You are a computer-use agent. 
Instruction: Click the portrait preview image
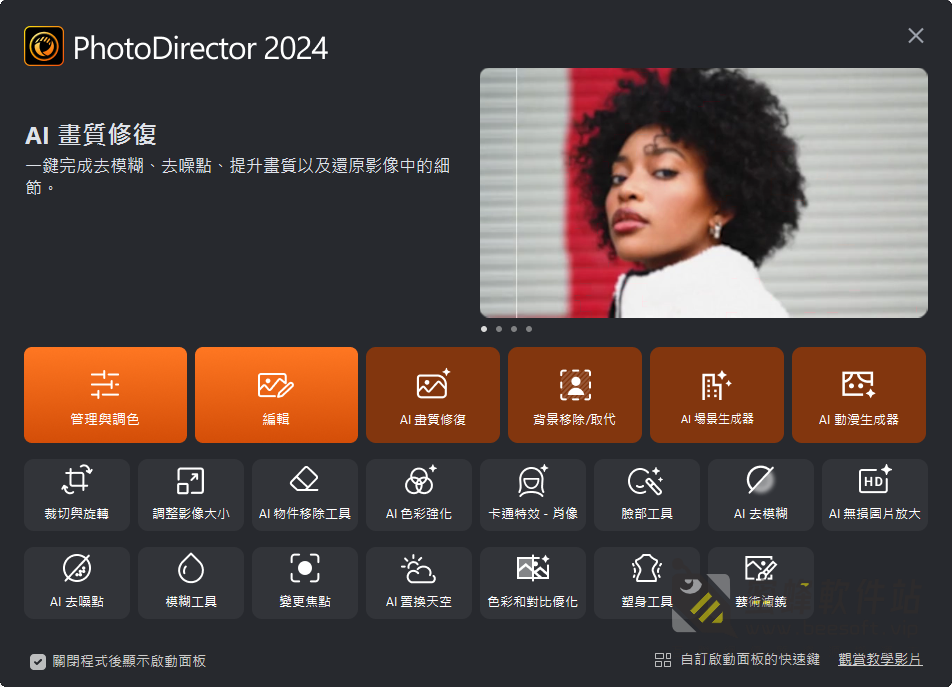tap(704, 193)
